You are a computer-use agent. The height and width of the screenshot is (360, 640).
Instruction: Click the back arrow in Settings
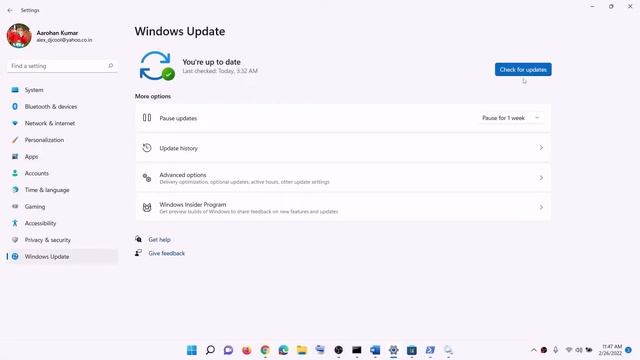click(x=10, y=10)
